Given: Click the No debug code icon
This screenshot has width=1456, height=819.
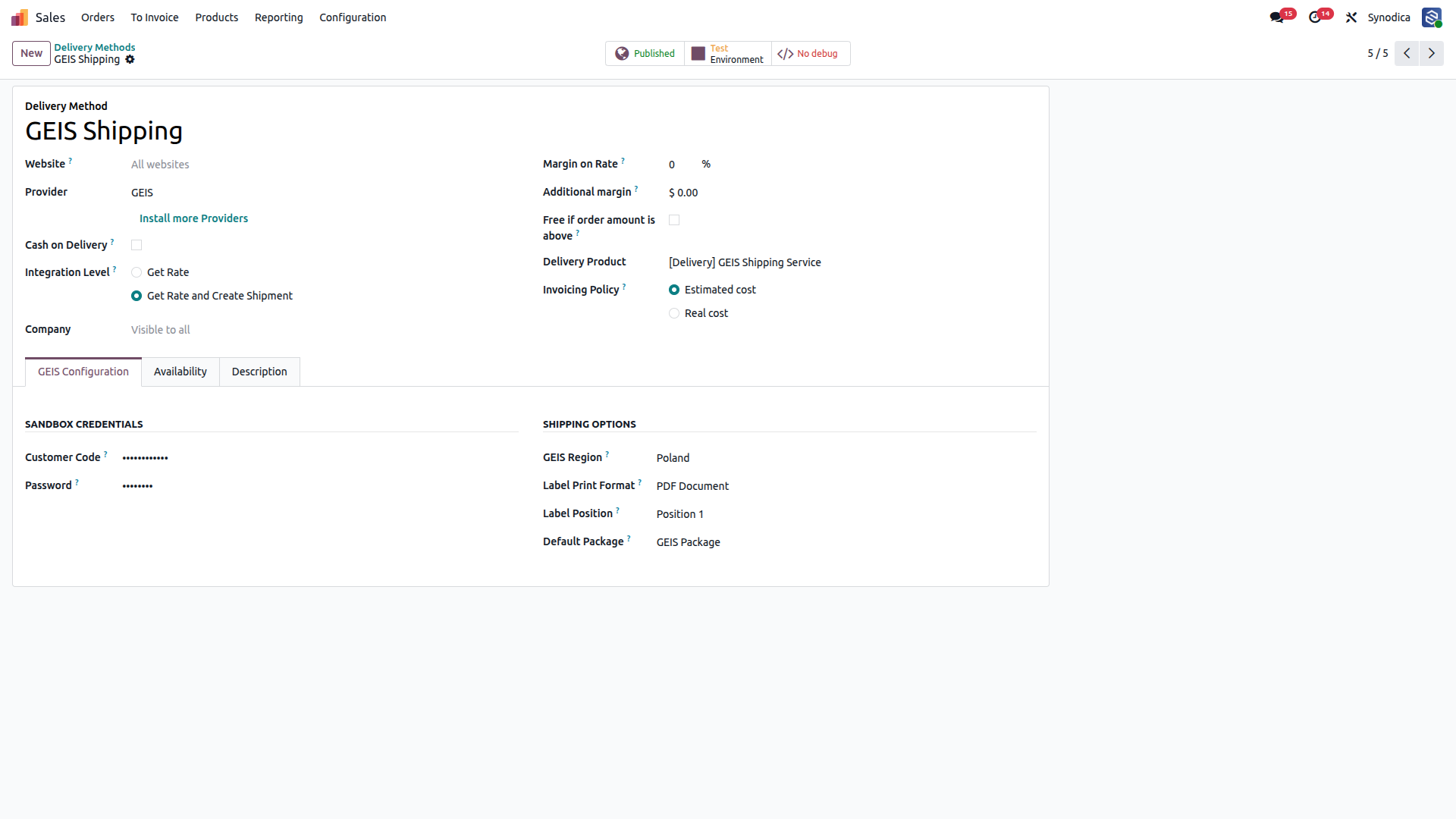Looking at the screenshot, I should point(786,54).
